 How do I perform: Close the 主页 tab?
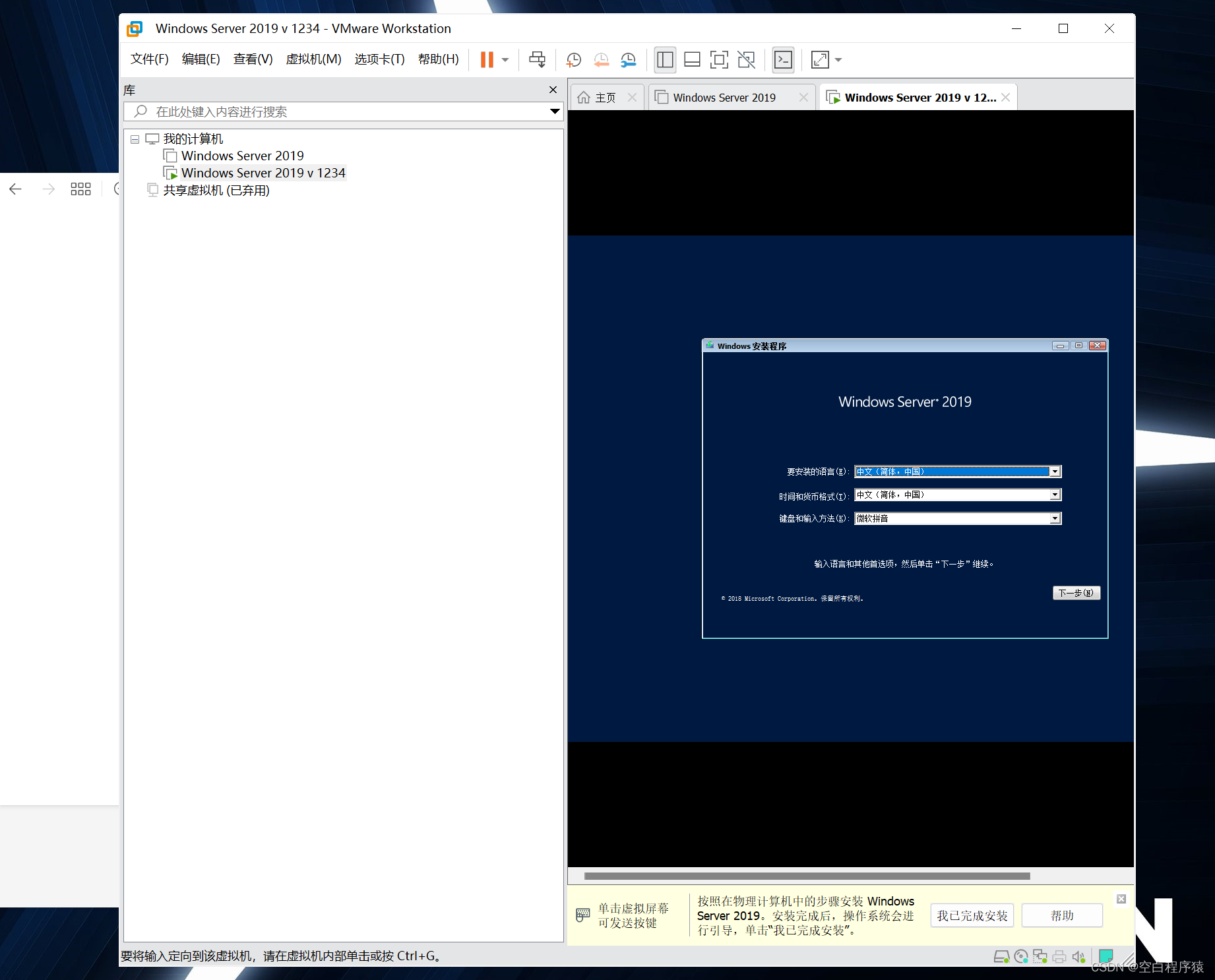coord(632,98)
